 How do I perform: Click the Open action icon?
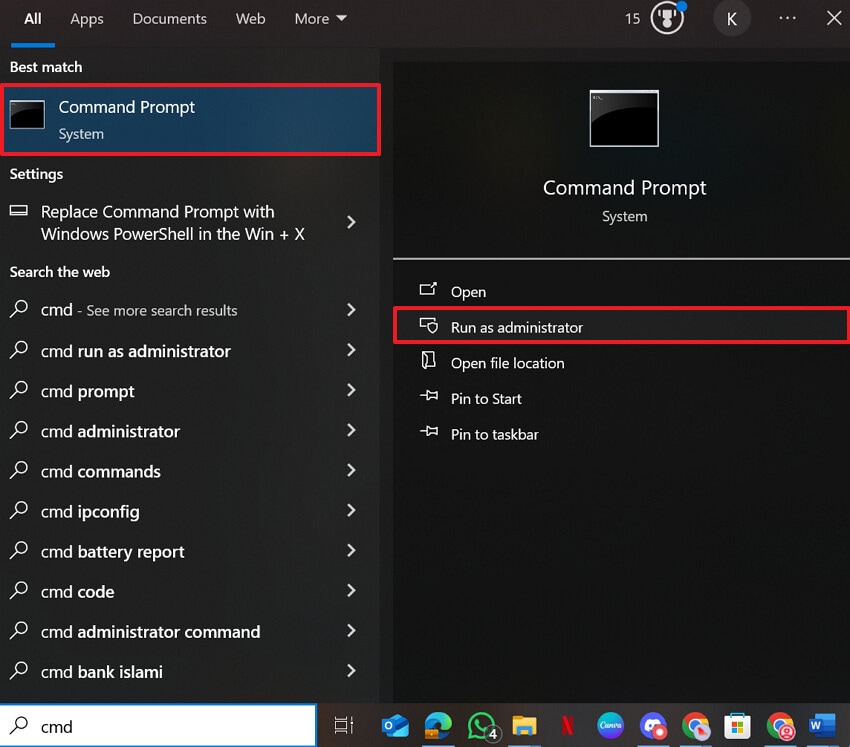tap(430, 291)
